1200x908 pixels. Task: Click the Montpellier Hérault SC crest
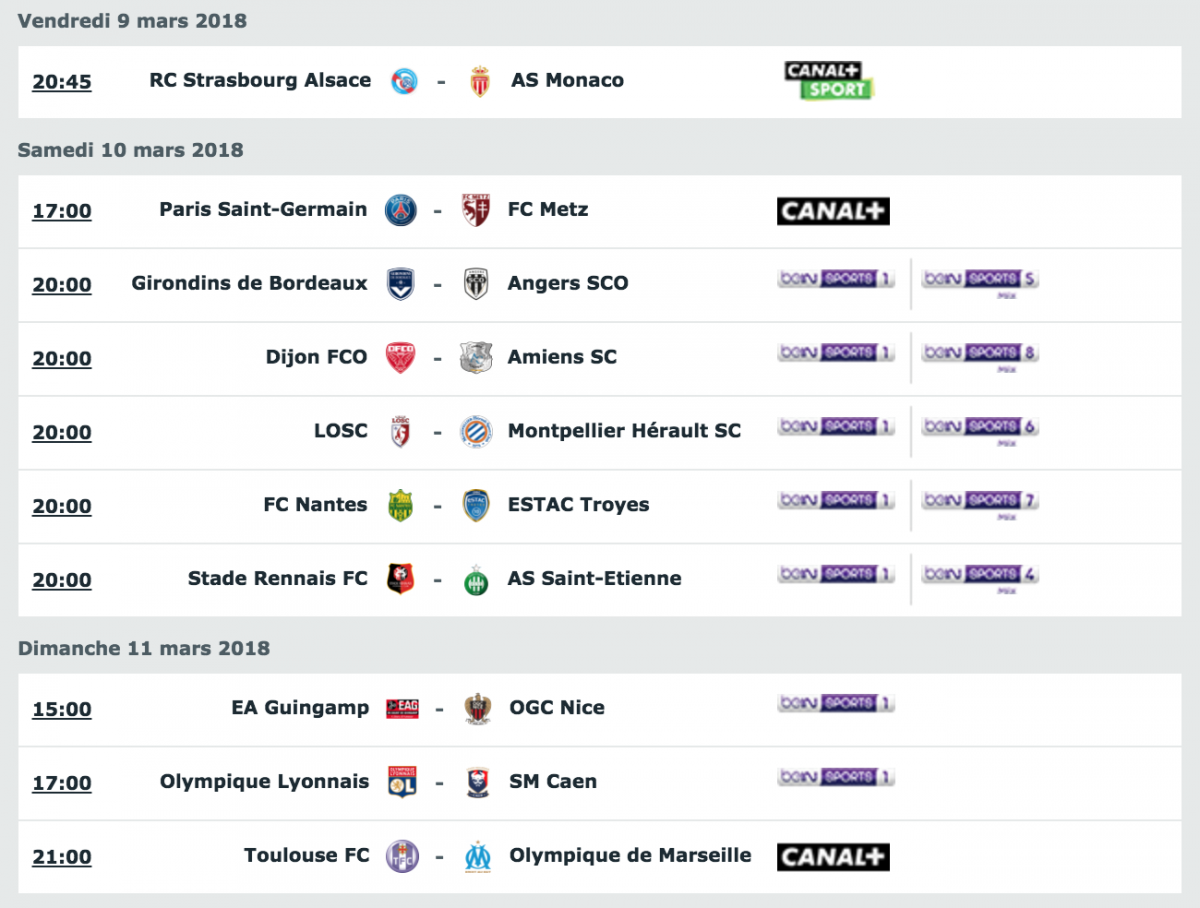[475, 432]
